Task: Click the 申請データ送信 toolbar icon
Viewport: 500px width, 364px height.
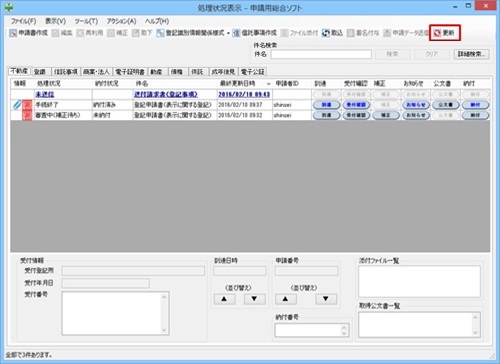Action: click(387, 33)
